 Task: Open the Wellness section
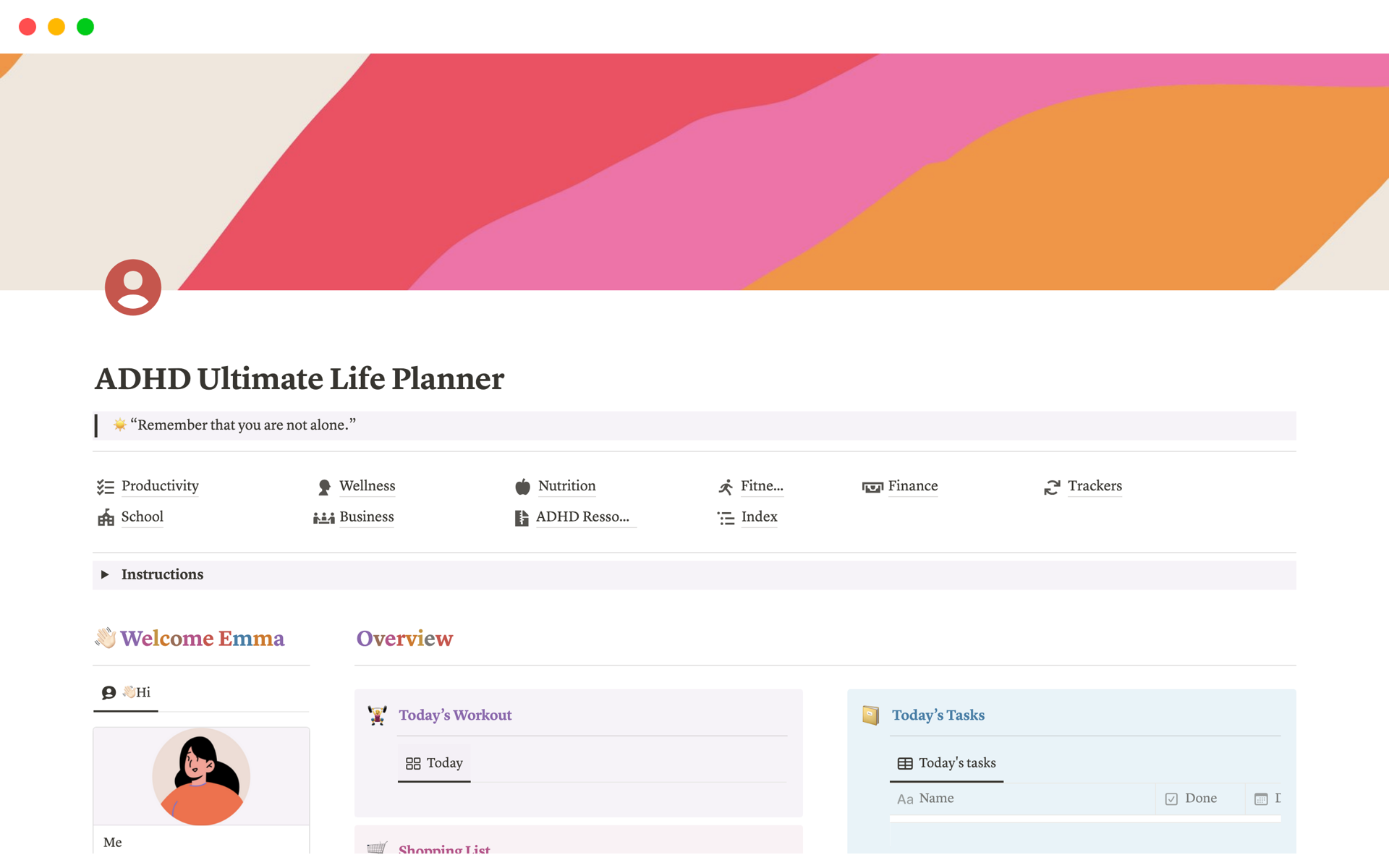(367, 485)
